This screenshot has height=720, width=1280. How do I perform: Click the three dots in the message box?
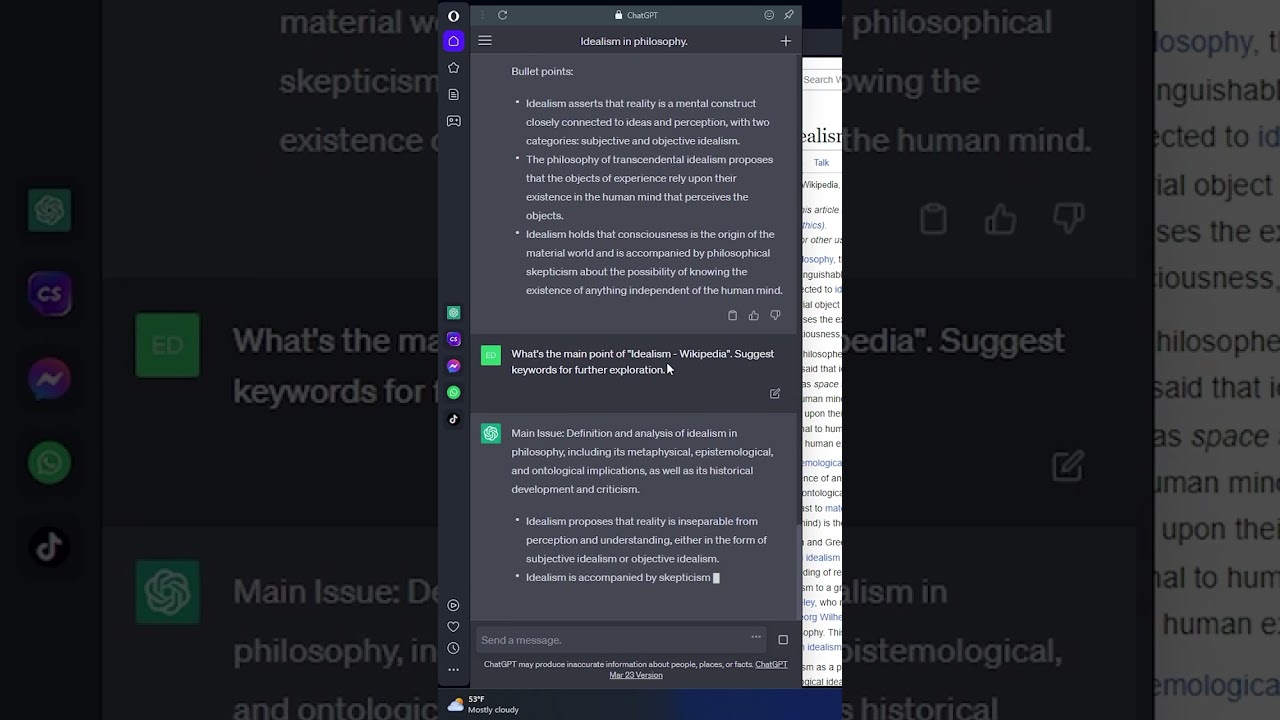click(x=756, y=637)
